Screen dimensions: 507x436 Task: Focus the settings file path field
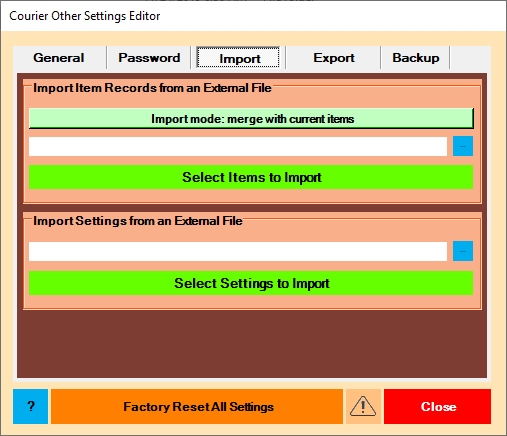238,251
